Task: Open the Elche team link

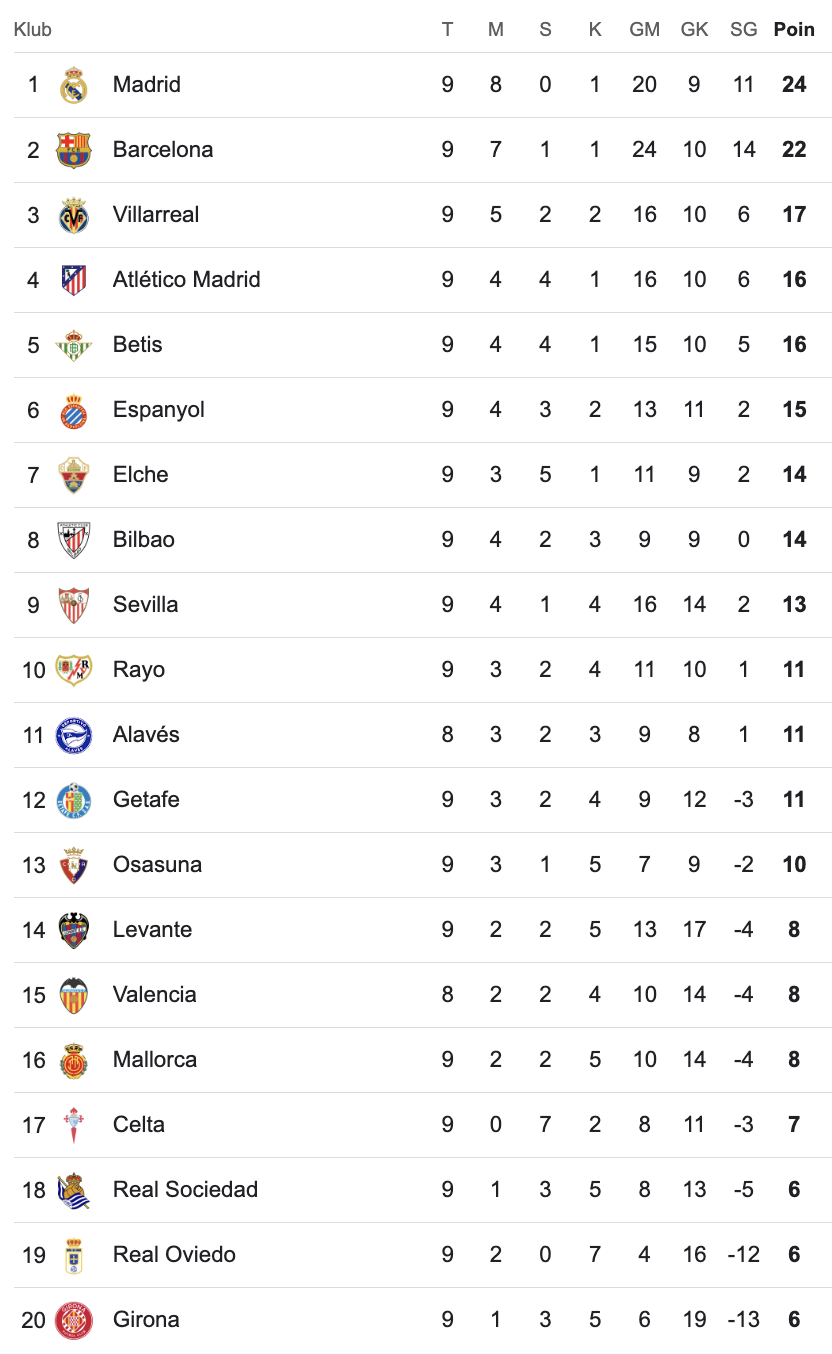Action: pos(140,474)
